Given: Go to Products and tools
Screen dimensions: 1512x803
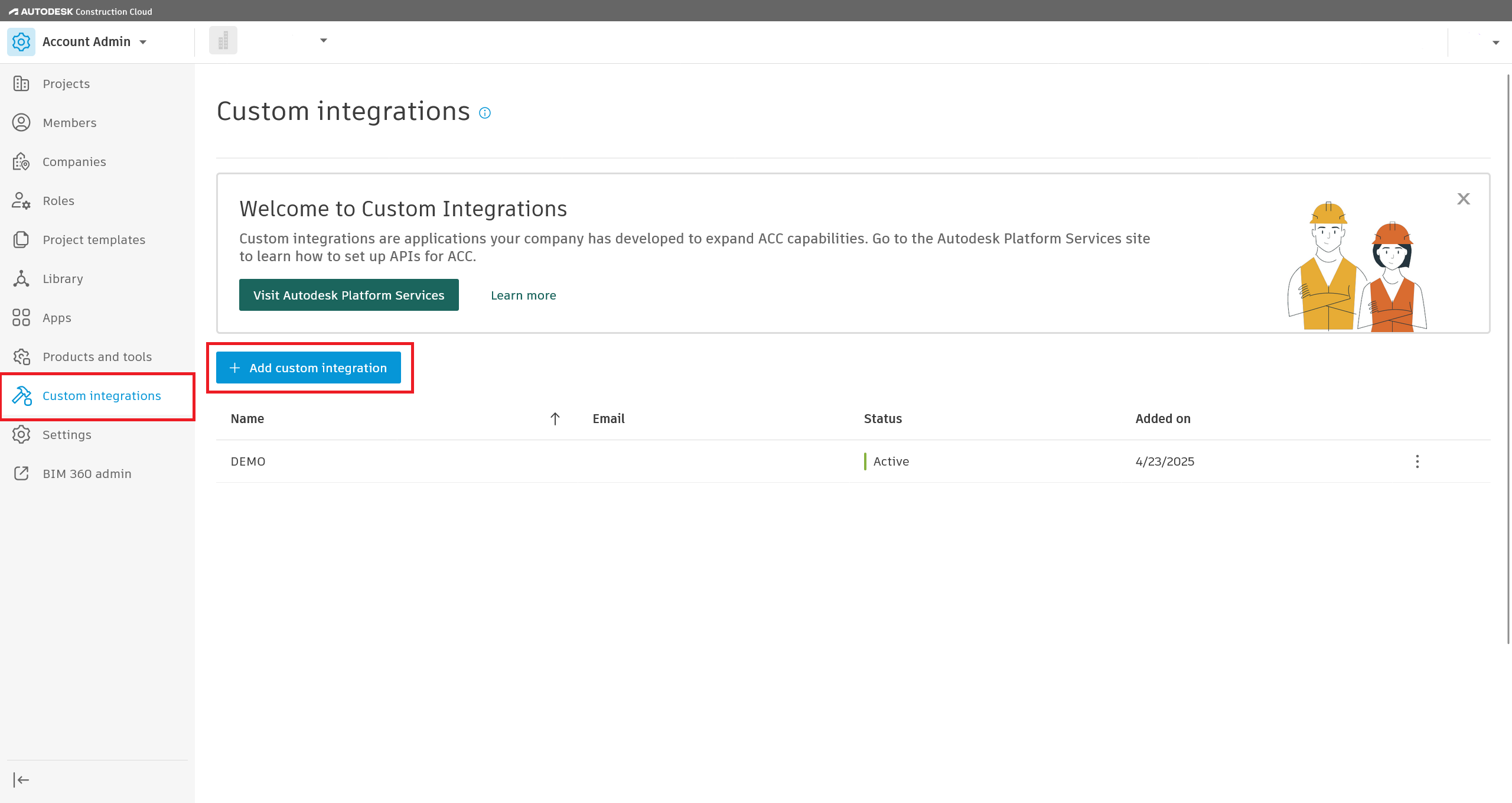Looking at the screenshot, I should pyautogui.click(x=97, y=357).
